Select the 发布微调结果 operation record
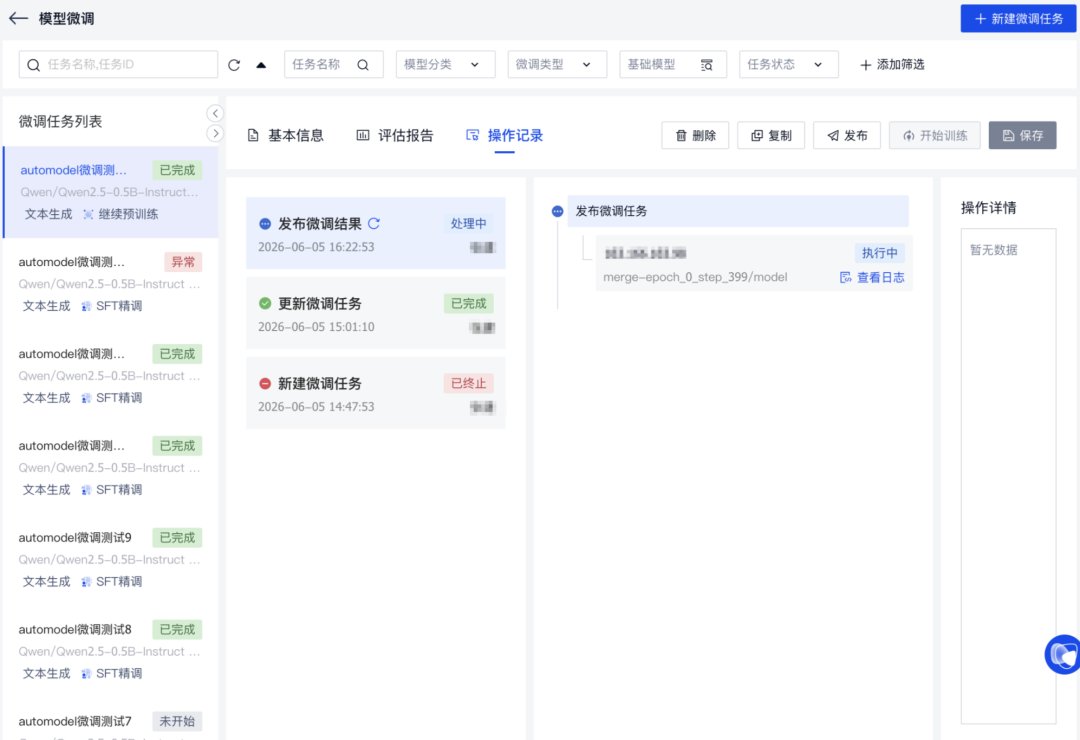This screenshot has height=740, width=1080. (x=375, y=234)
